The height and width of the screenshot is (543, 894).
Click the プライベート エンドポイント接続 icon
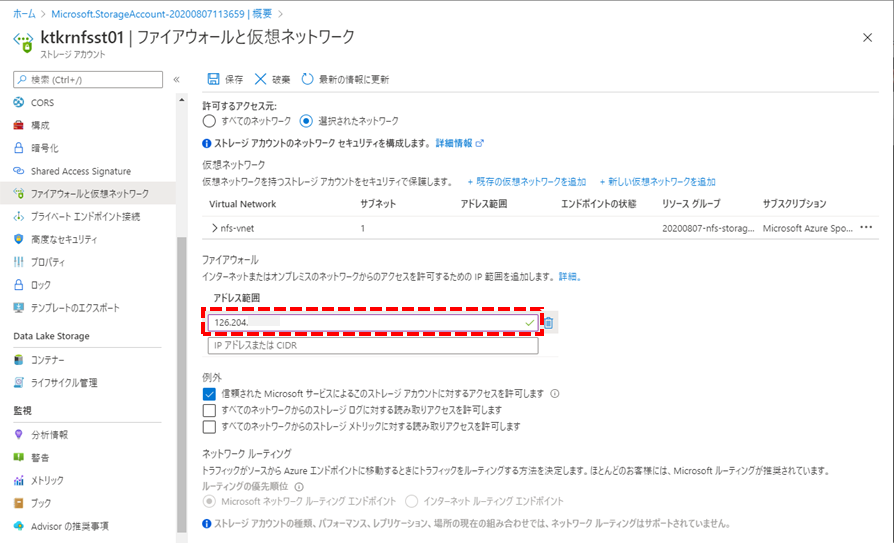pyautogui.click(x=19, y=216)
